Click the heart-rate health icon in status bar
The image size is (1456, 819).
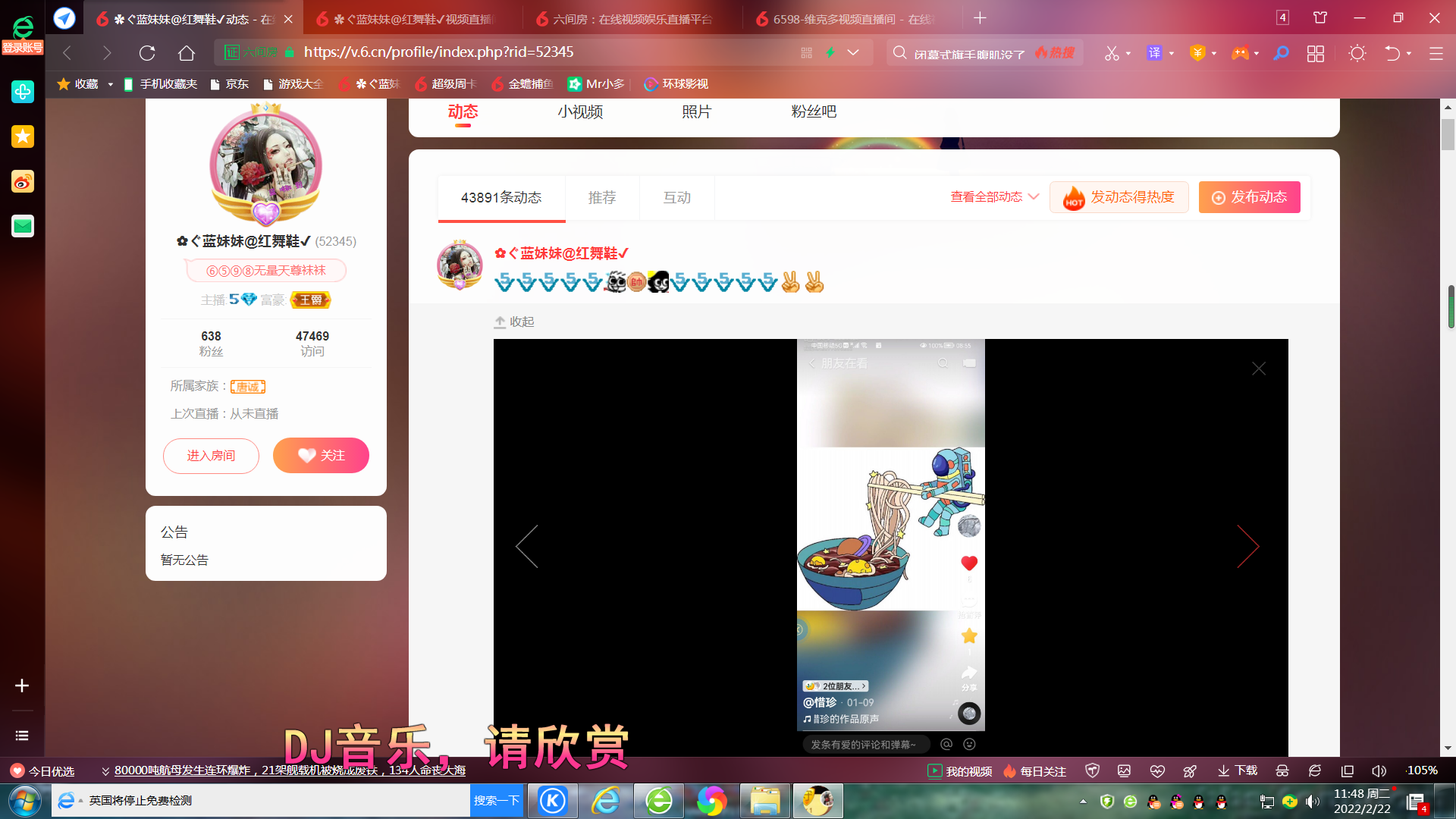point(1157,770)
